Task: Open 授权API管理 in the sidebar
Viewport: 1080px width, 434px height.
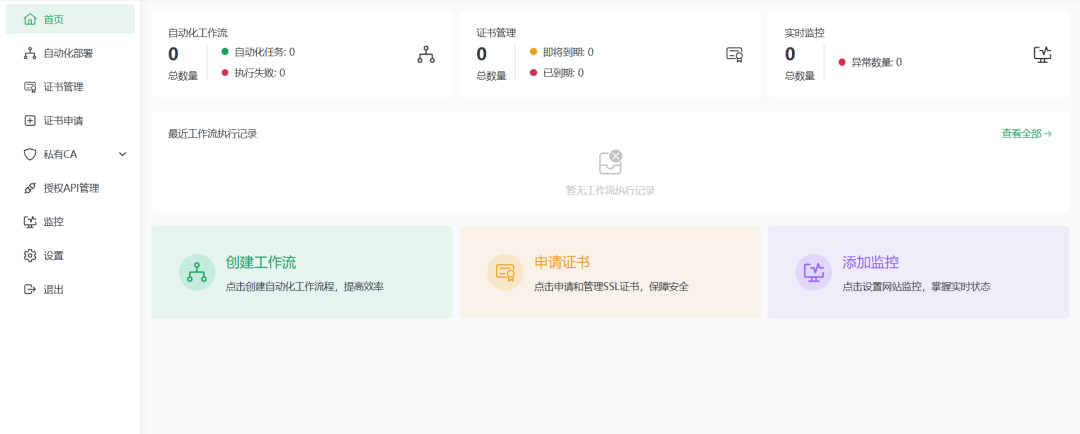Action: coord(70,188)
